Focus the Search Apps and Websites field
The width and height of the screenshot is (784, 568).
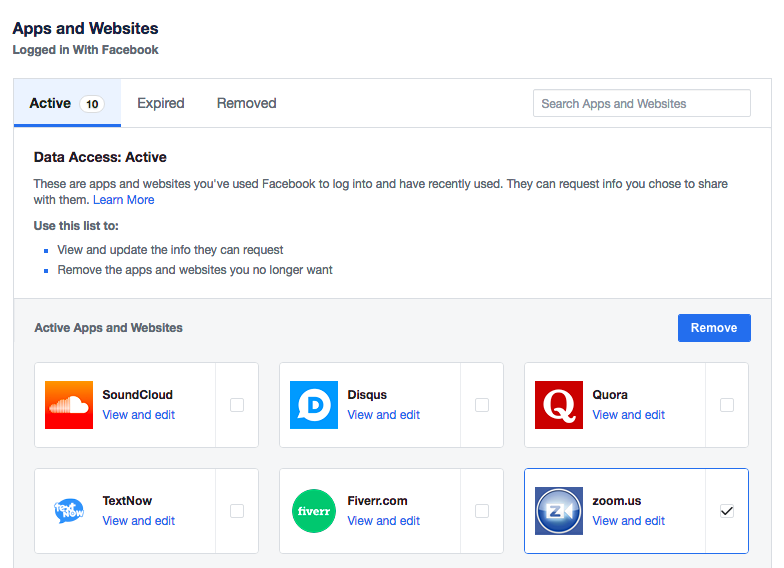[641, 103]
